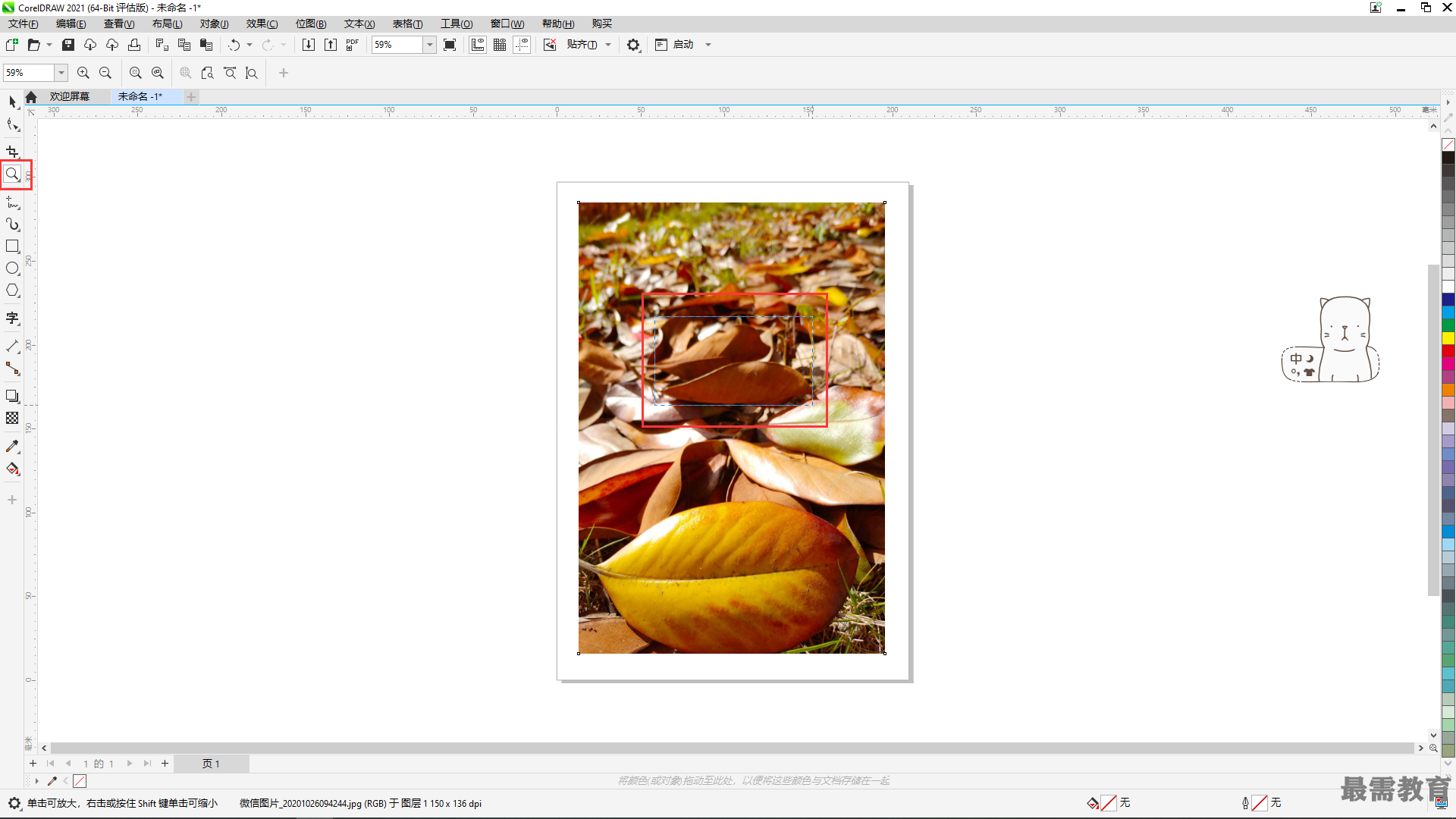Select the Rectangle tool
Screen dimensions: 1456x819
(12, 246)
